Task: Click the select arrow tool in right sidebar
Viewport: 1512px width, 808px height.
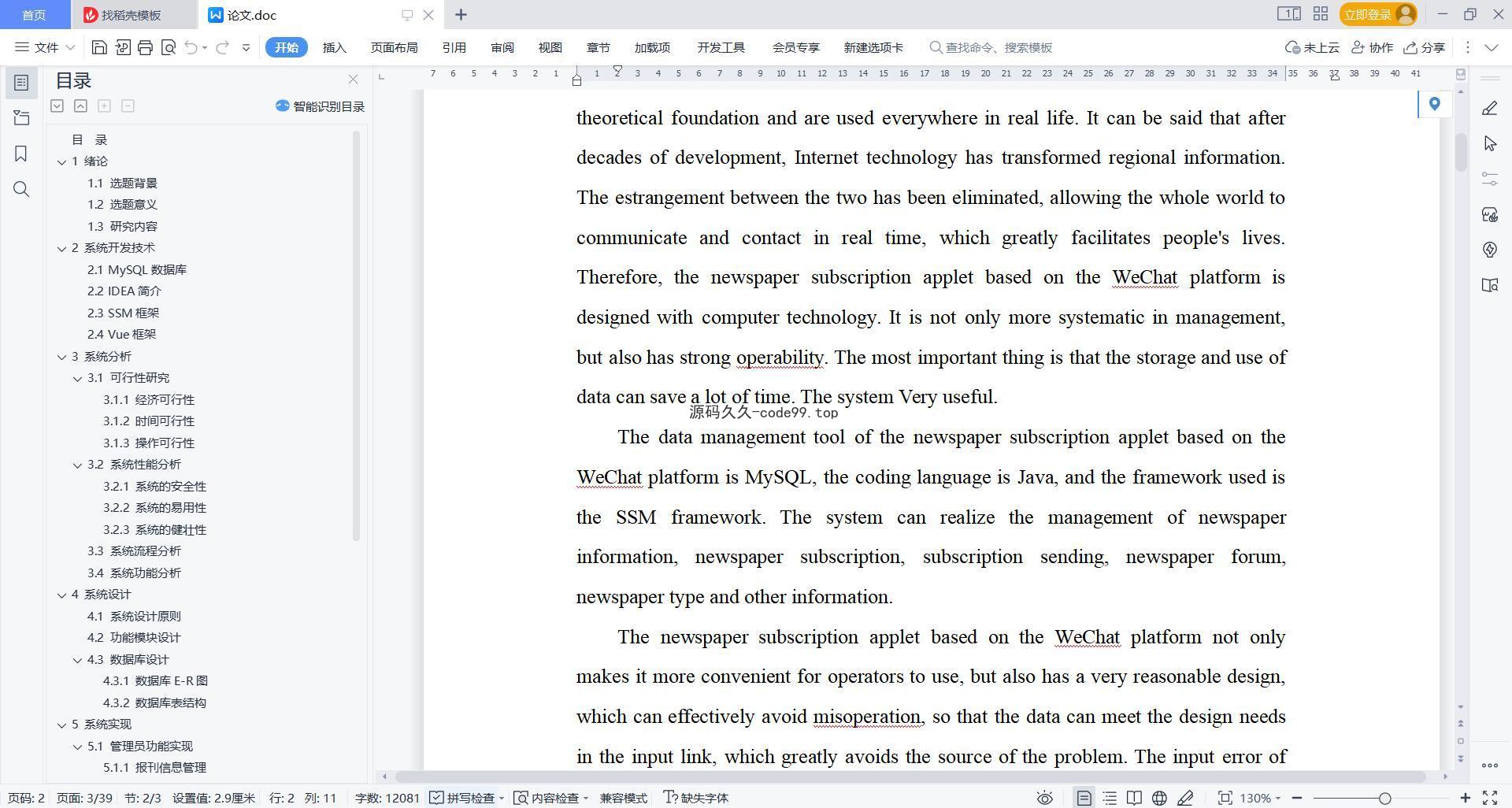Action: pos(1489,143)
